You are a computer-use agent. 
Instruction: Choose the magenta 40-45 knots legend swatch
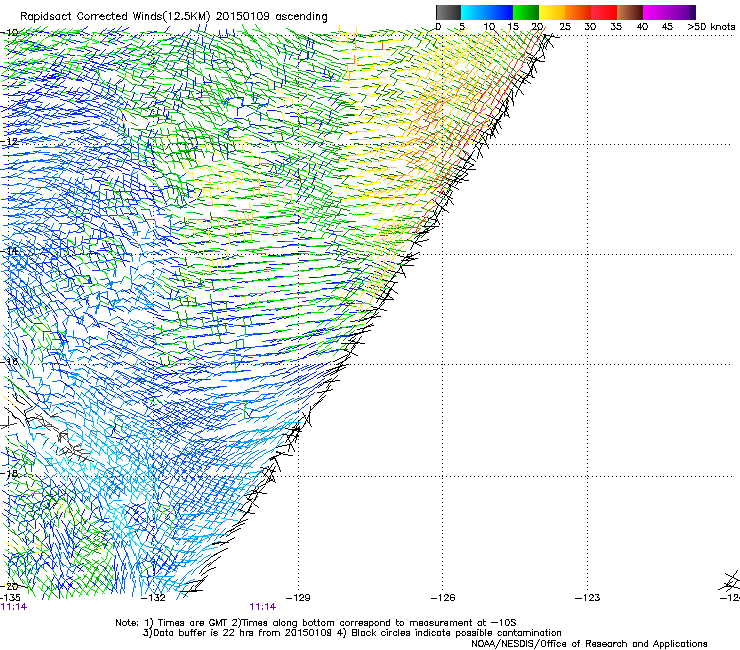[x=656, y=12]
